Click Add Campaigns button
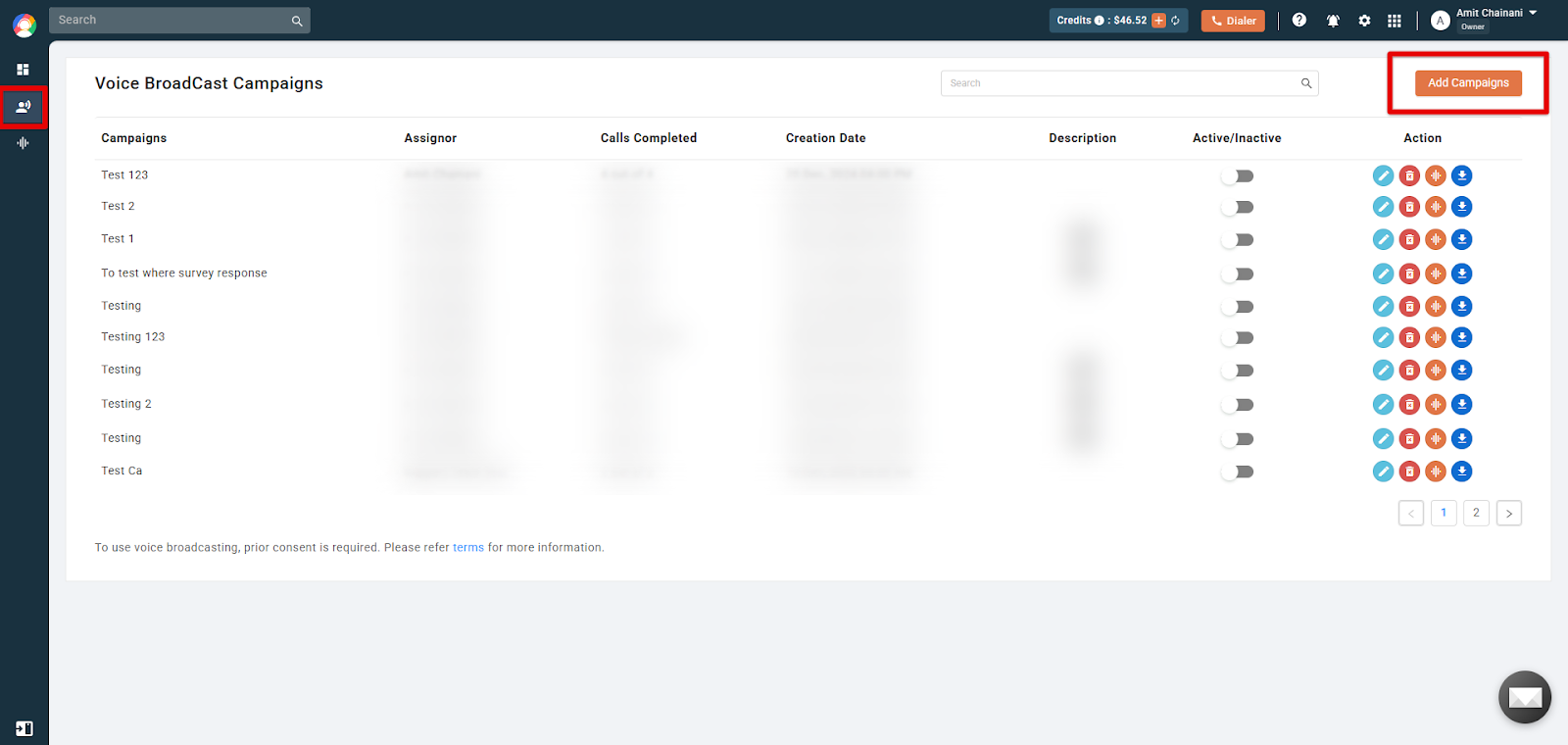The image size is (1568, 745). click(1468, 83)
